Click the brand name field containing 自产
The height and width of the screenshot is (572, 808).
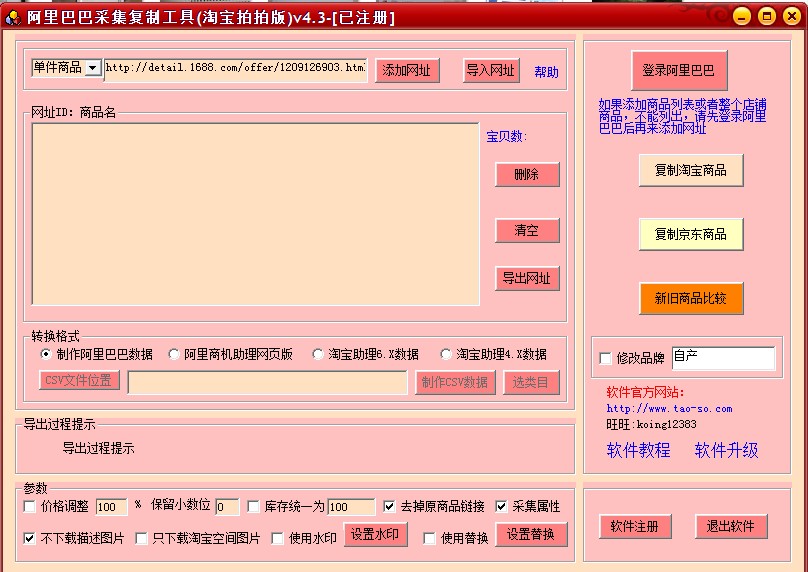pos(723,358)
